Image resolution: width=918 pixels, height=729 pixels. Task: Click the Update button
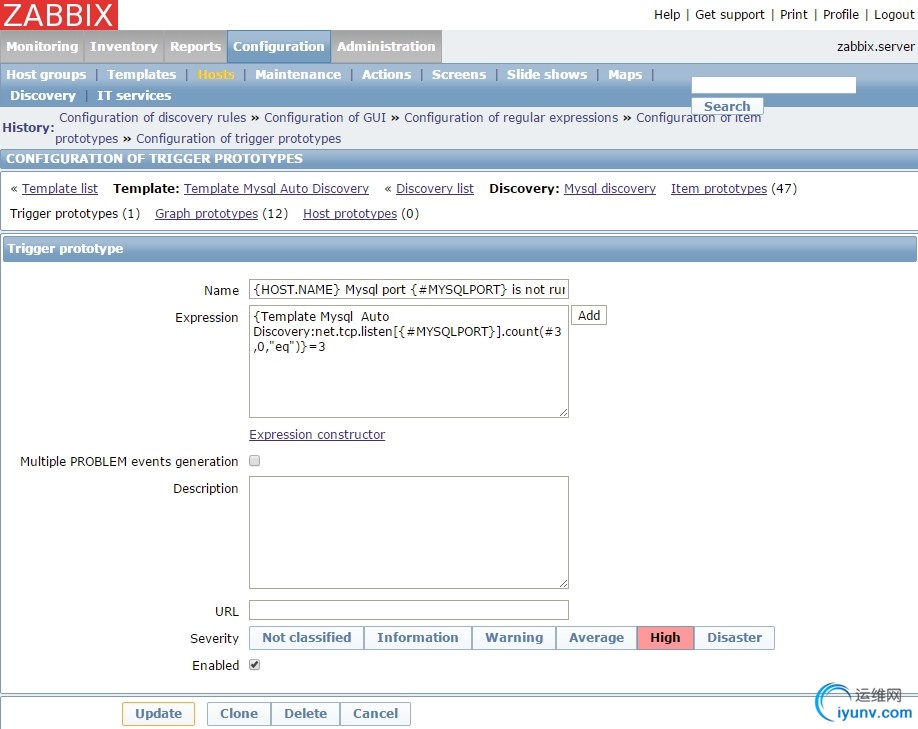159,714
